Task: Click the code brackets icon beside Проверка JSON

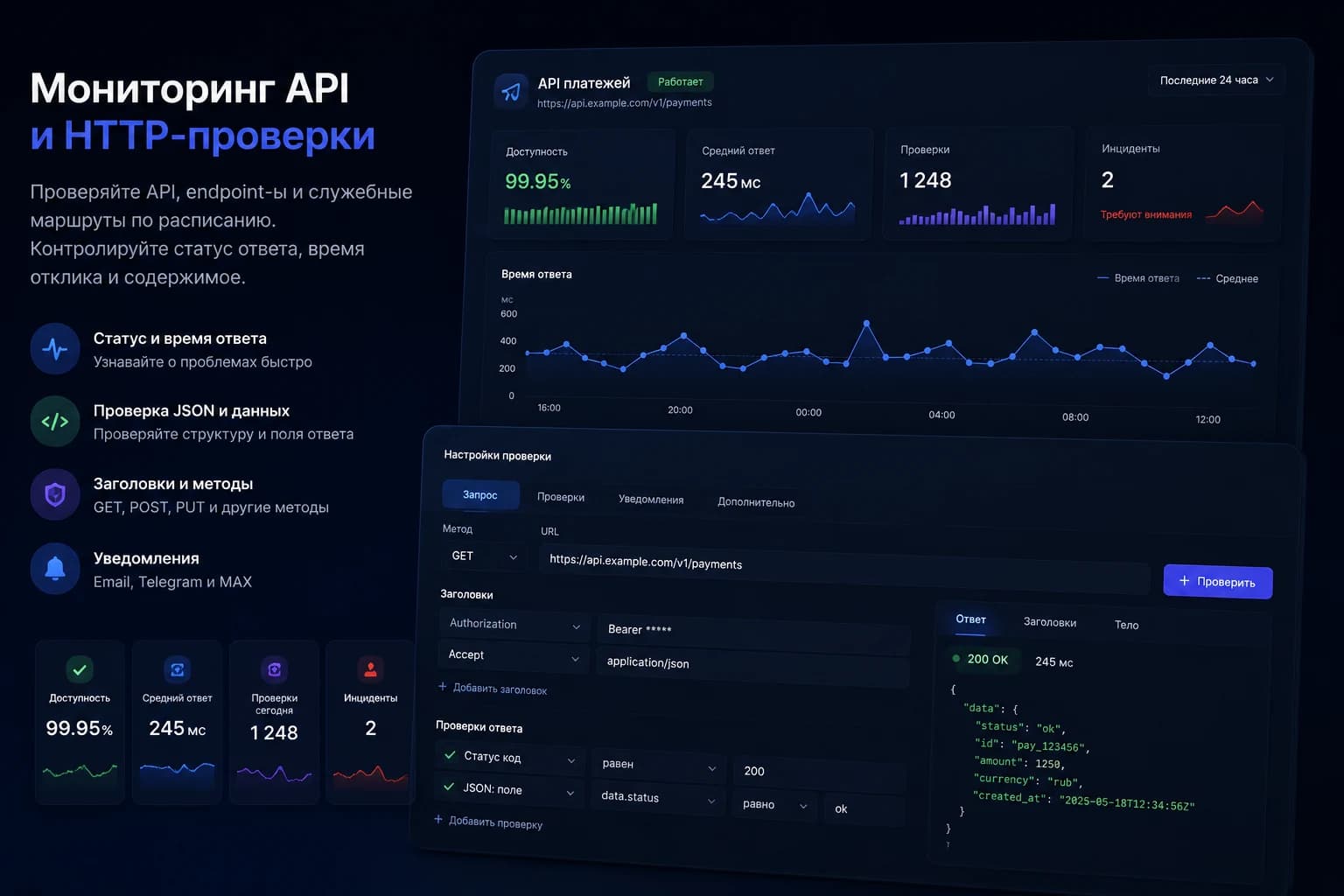Action: pos(55,422)
